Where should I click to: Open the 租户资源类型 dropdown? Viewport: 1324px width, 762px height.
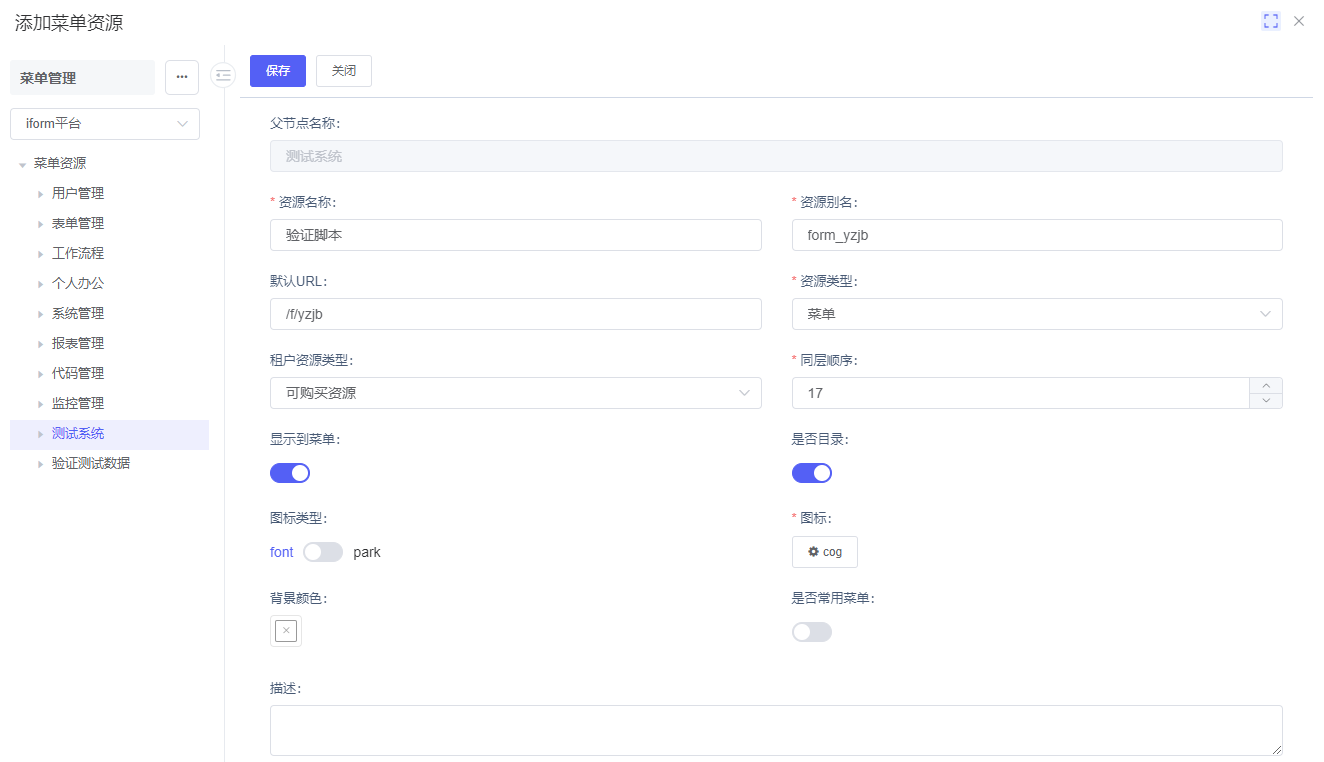515,393
